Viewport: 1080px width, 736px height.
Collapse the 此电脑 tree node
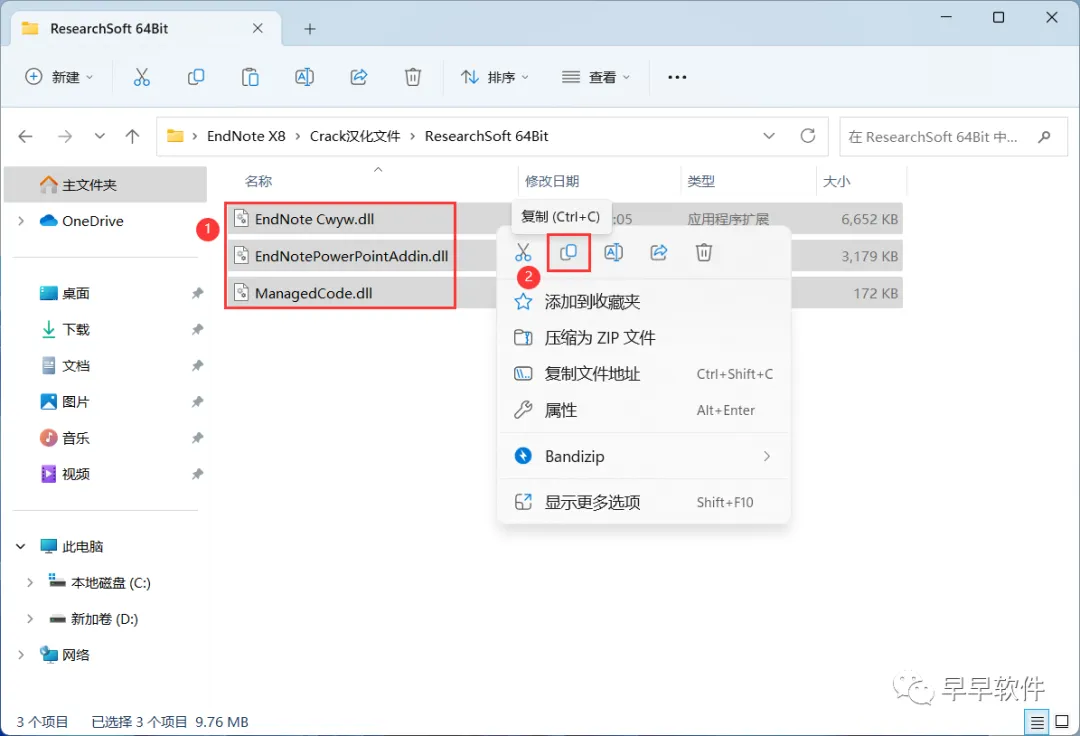pos(21,547)
